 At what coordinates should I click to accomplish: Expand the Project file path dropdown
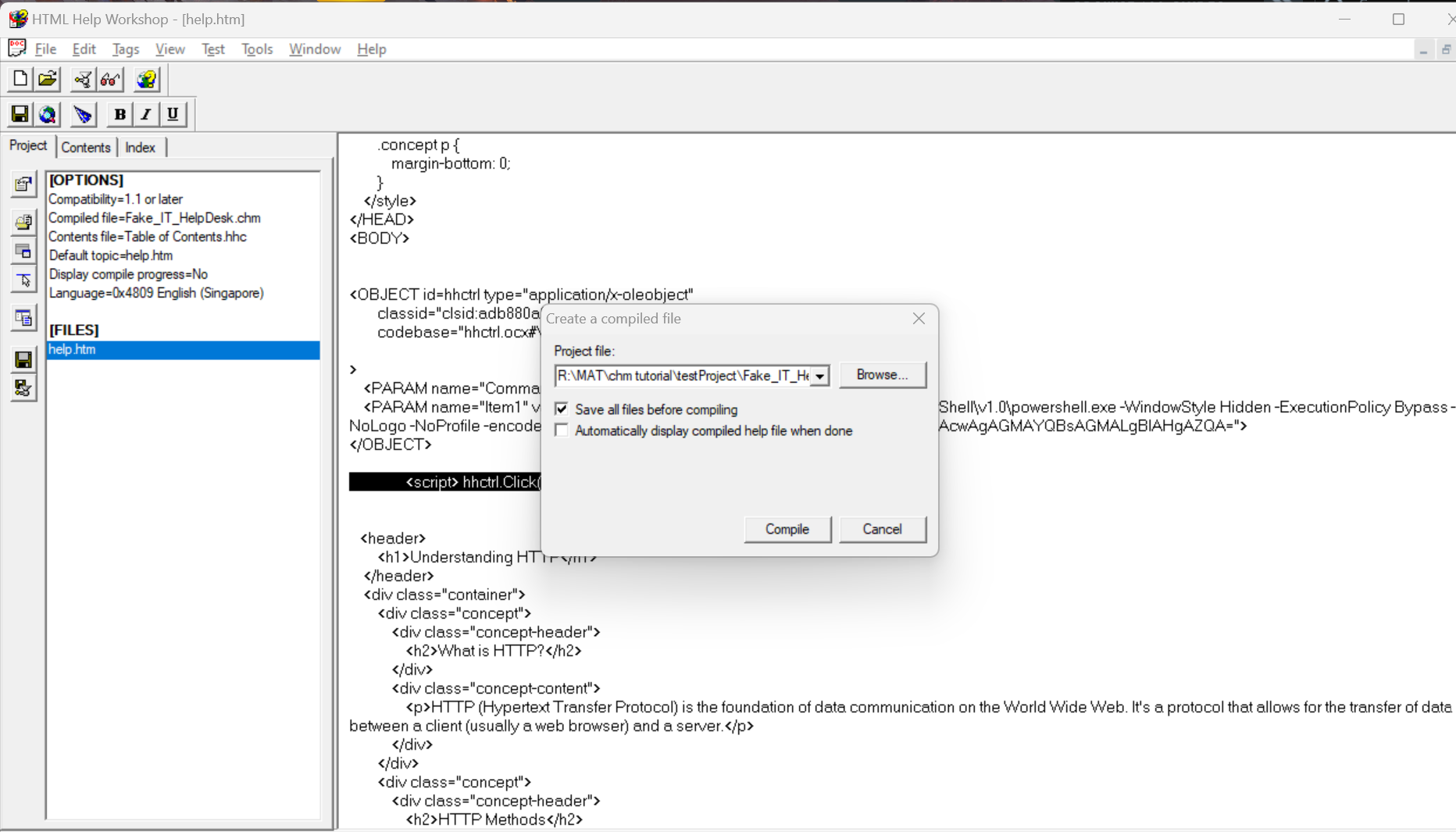tap(819, 376)
